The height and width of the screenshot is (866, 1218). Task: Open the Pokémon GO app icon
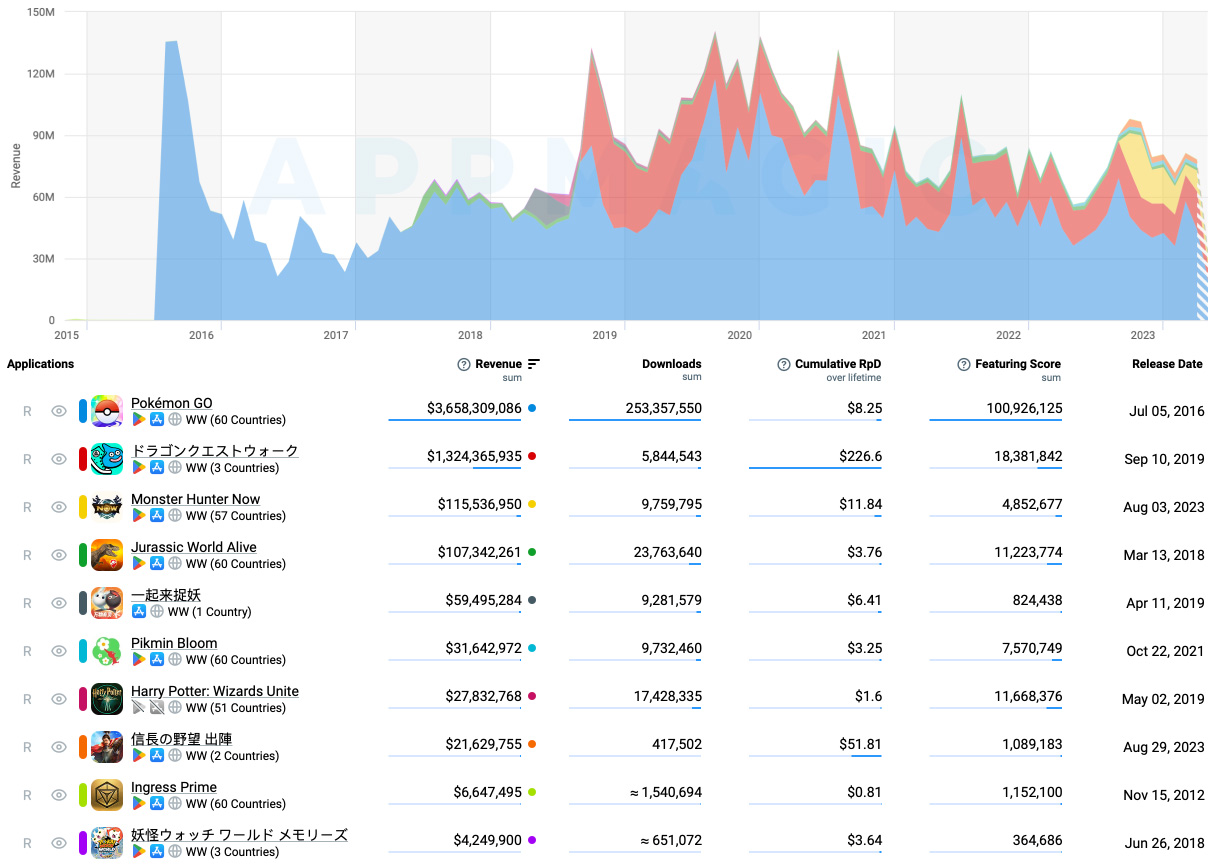coord(107,411)
